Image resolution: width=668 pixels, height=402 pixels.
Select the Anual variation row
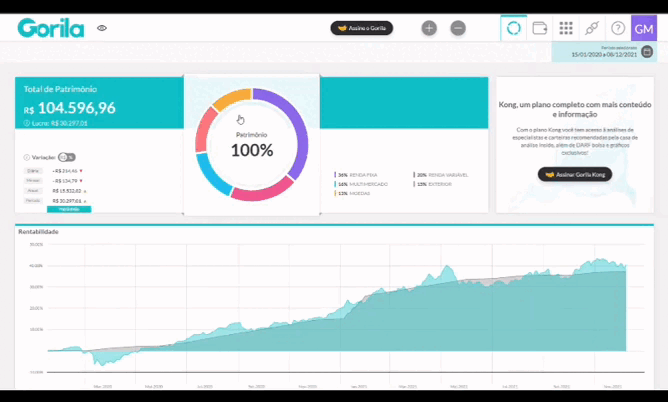coord(55,191)
